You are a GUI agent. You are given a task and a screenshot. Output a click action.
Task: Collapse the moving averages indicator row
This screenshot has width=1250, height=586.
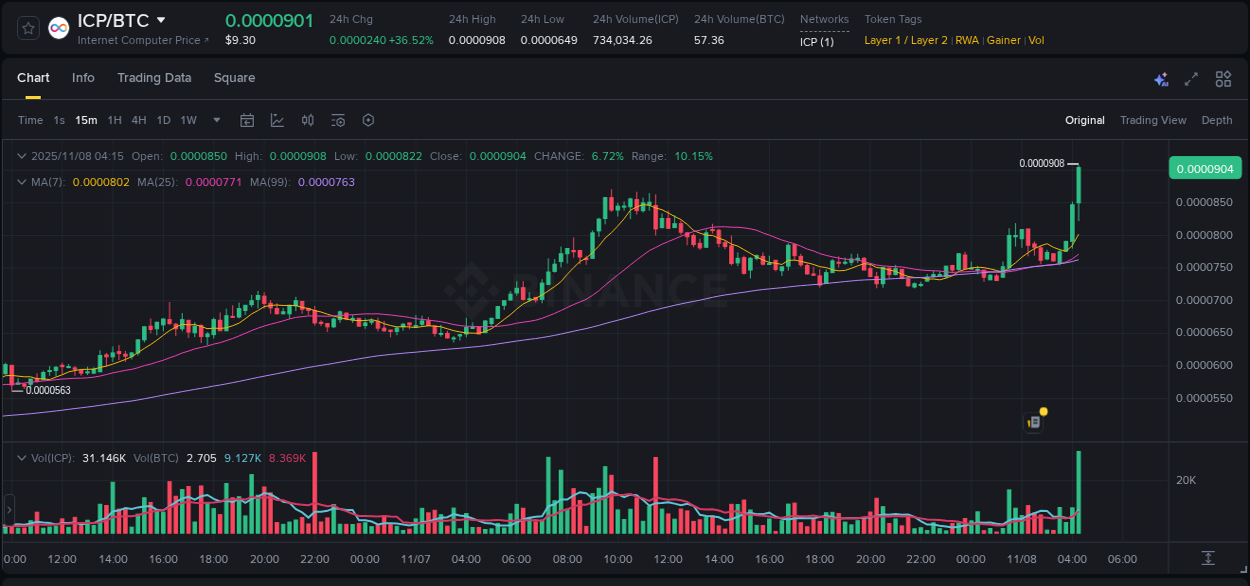pos(20,182)
